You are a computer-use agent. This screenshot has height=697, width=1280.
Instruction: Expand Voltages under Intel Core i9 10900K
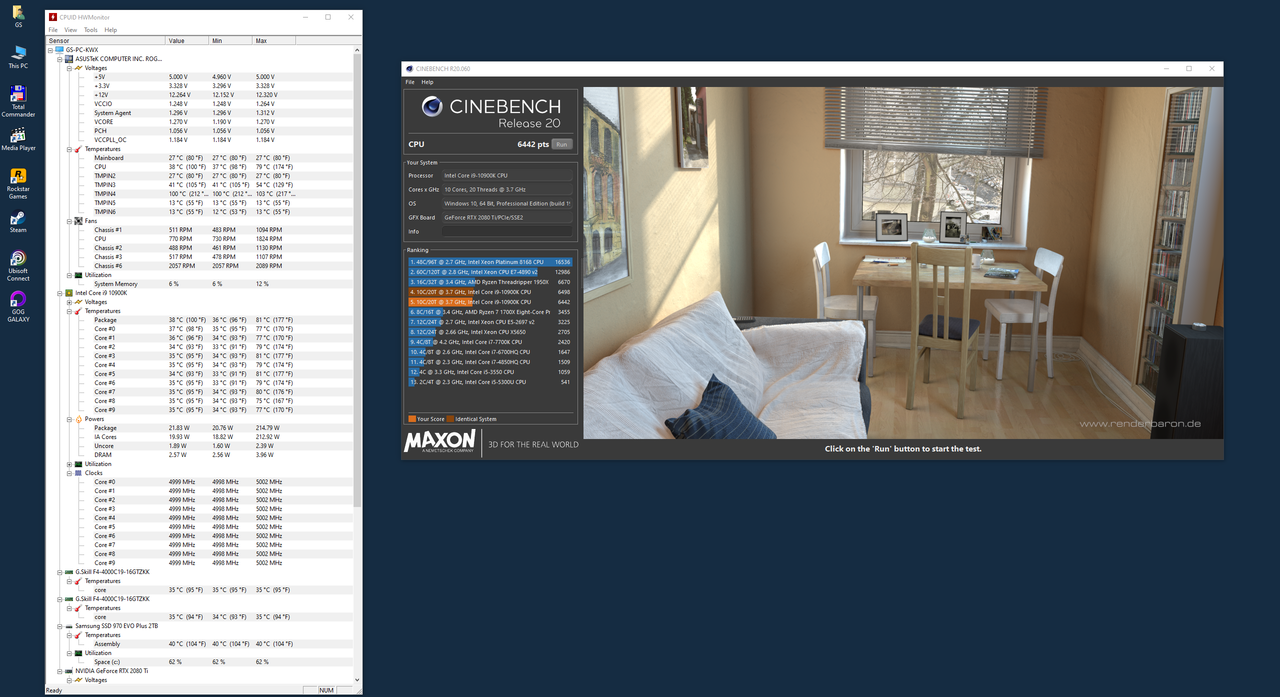click(69, 302)
